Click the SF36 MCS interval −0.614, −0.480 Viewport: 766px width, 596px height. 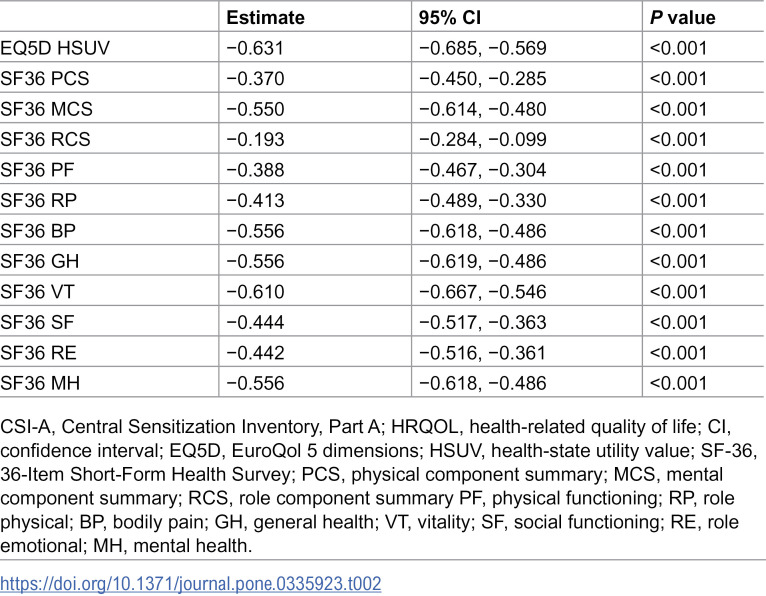tap(482, 109)
